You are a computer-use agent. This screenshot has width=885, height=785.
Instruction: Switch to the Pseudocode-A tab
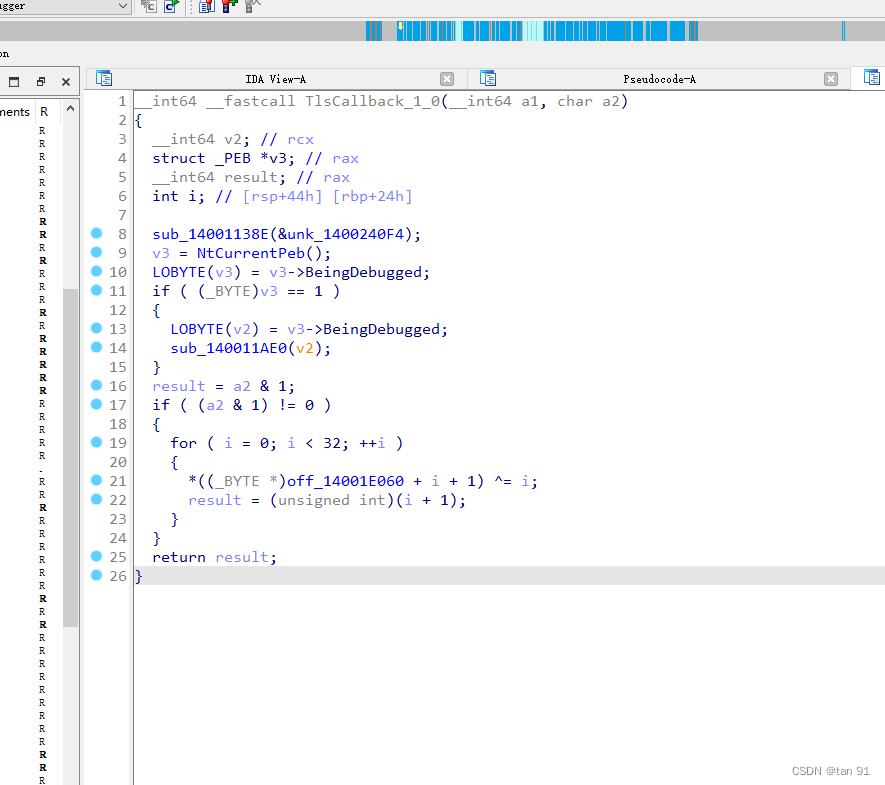(x=659, y=79)
